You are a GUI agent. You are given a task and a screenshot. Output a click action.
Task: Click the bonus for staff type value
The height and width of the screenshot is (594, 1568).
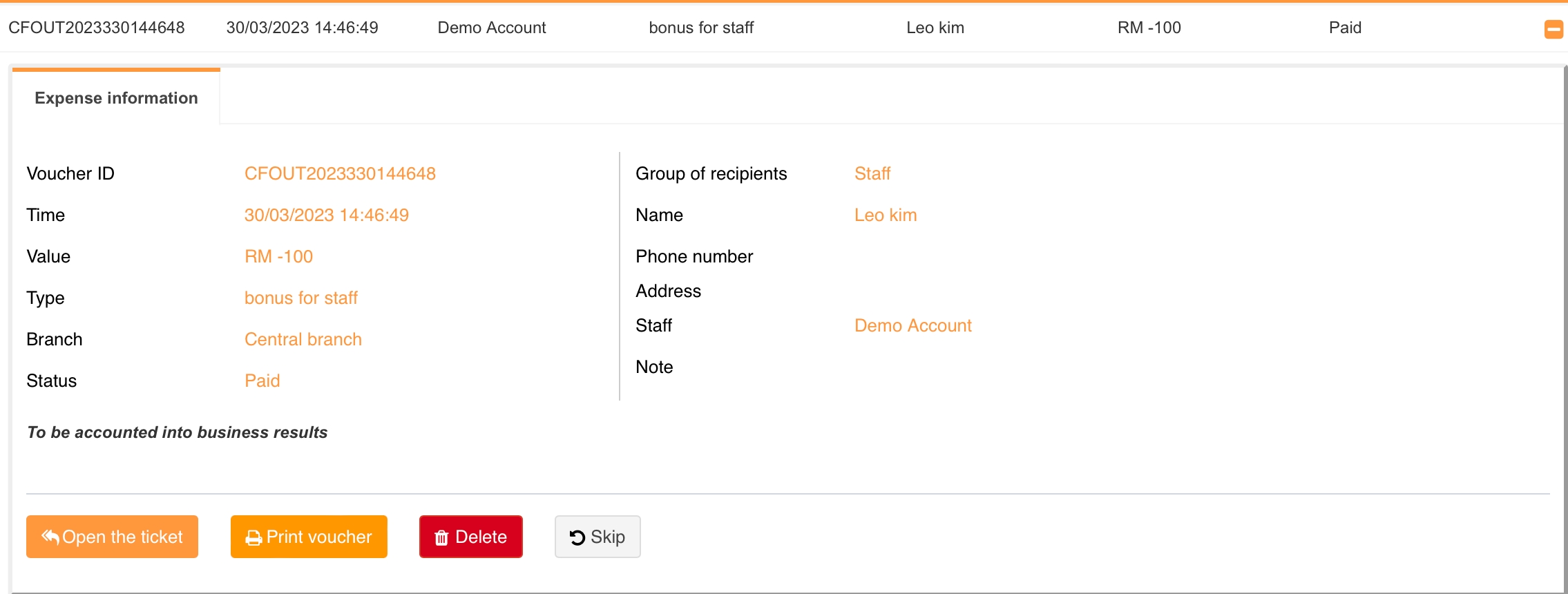300,298
